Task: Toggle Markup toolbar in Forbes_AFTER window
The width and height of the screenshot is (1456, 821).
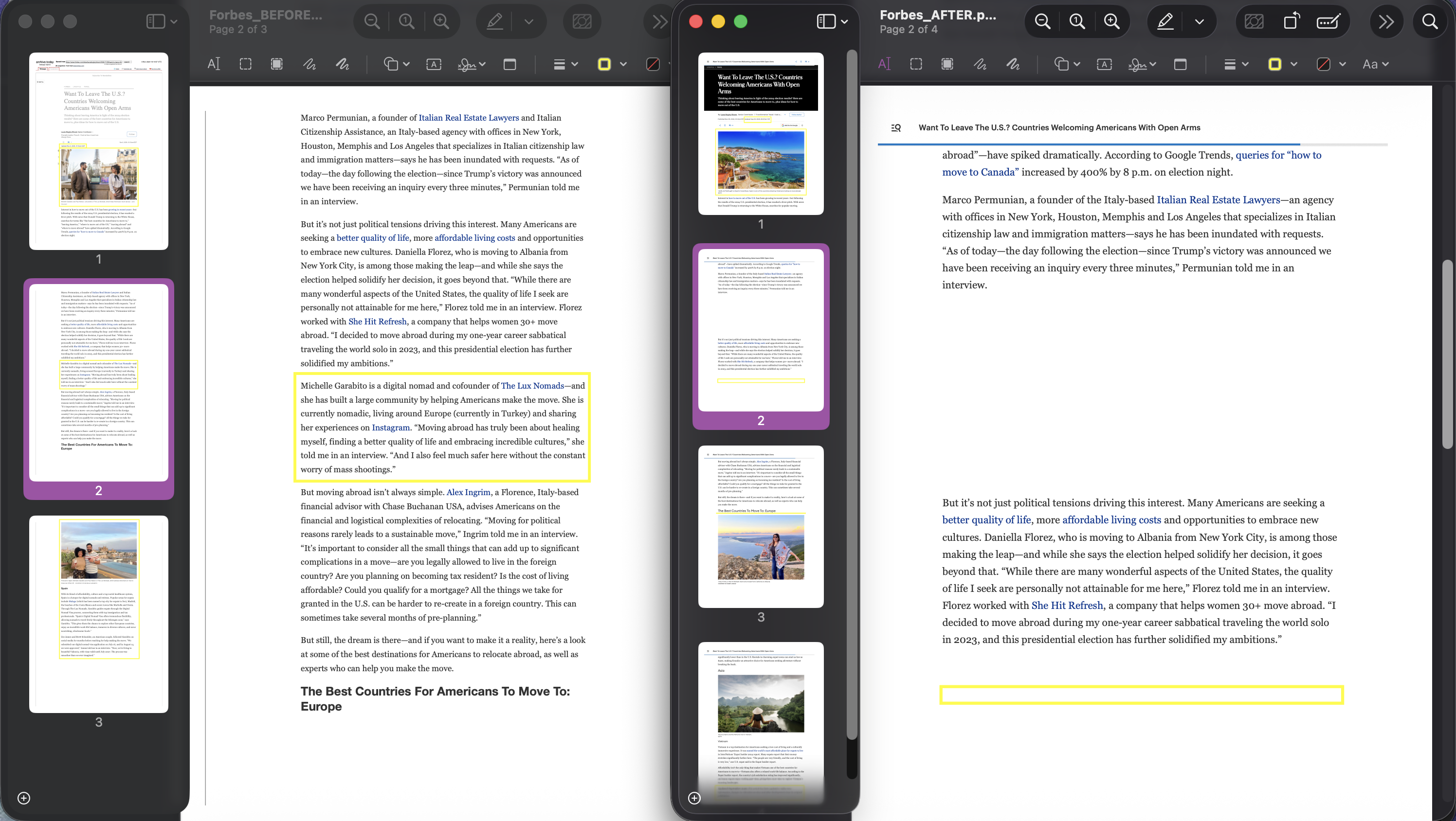Action: point(1165,21)
